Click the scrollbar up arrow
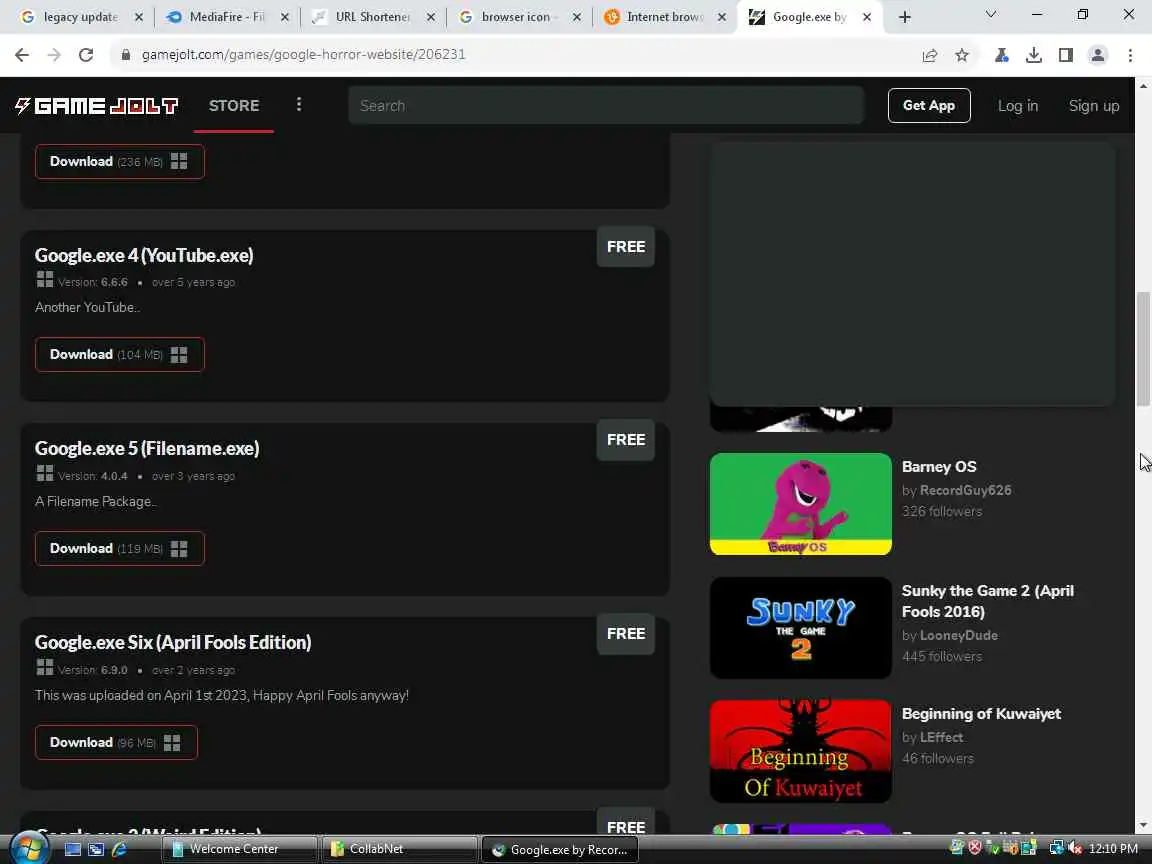The image size is (1152, 864). coord(1143,84)
